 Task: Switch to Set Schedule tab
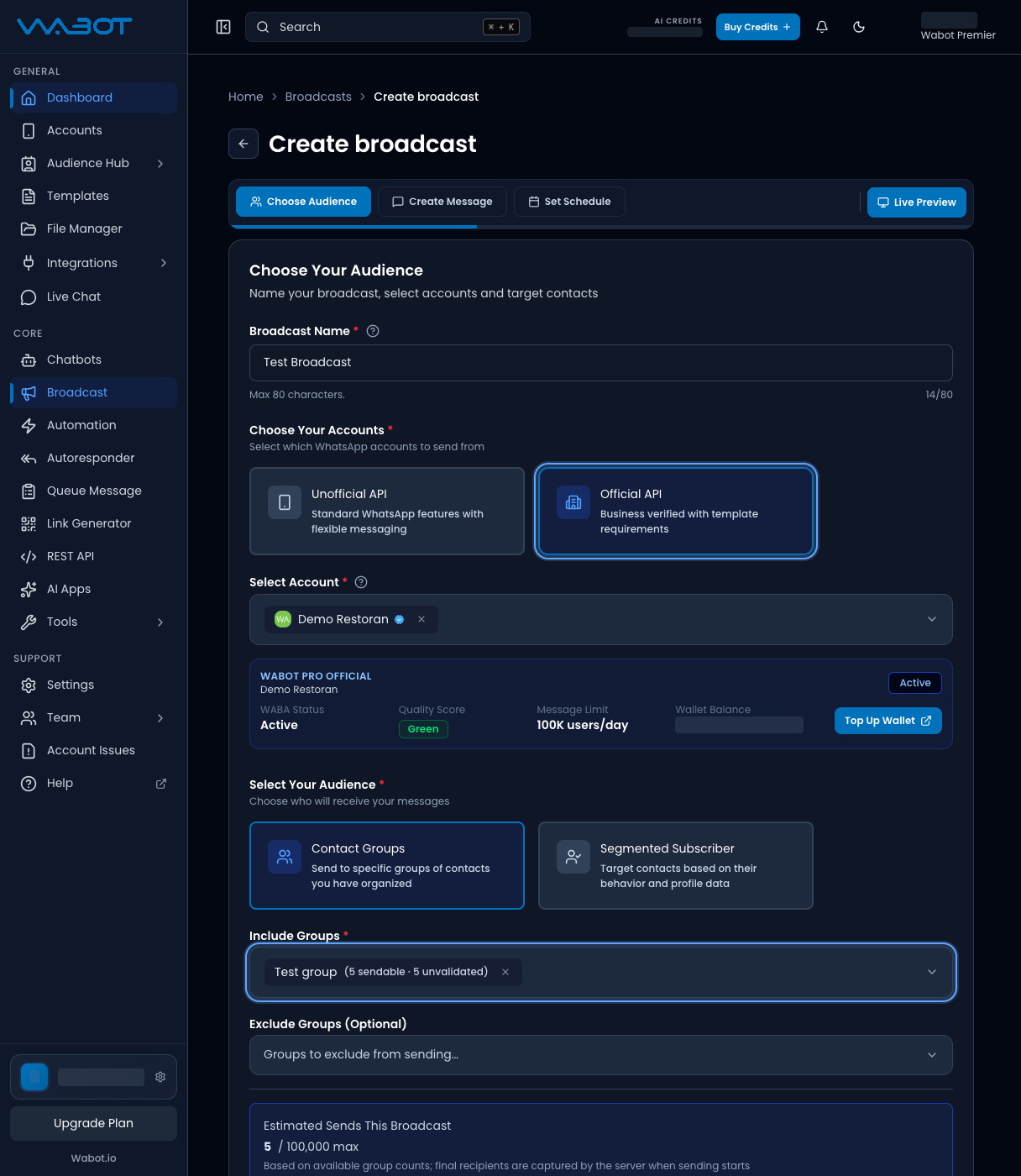coord(569,202)
